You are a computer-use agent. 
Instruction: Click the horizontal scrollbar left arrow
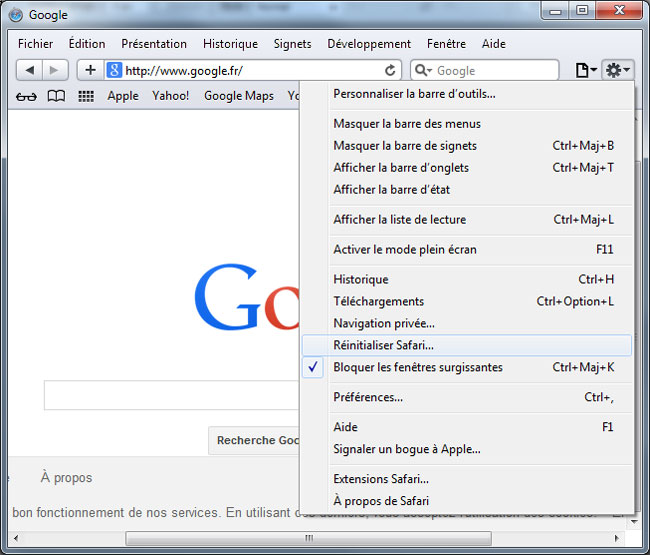tap(16, 538)
